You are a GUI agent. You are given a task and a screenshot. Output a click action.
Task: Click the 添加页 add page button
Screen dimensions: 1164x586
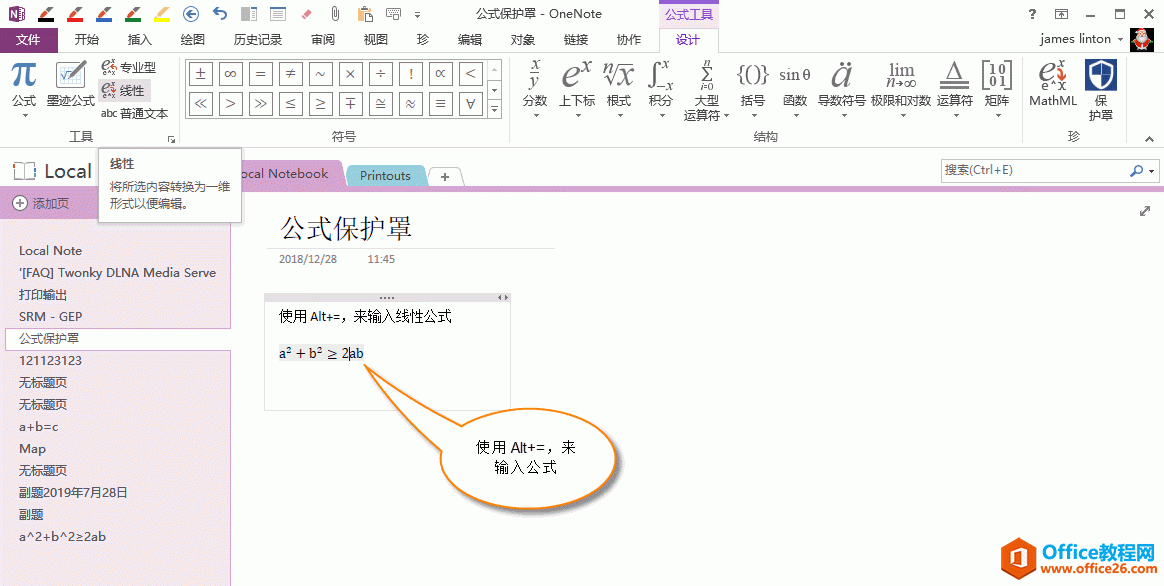pyautogui.click(x=44, y=203)
